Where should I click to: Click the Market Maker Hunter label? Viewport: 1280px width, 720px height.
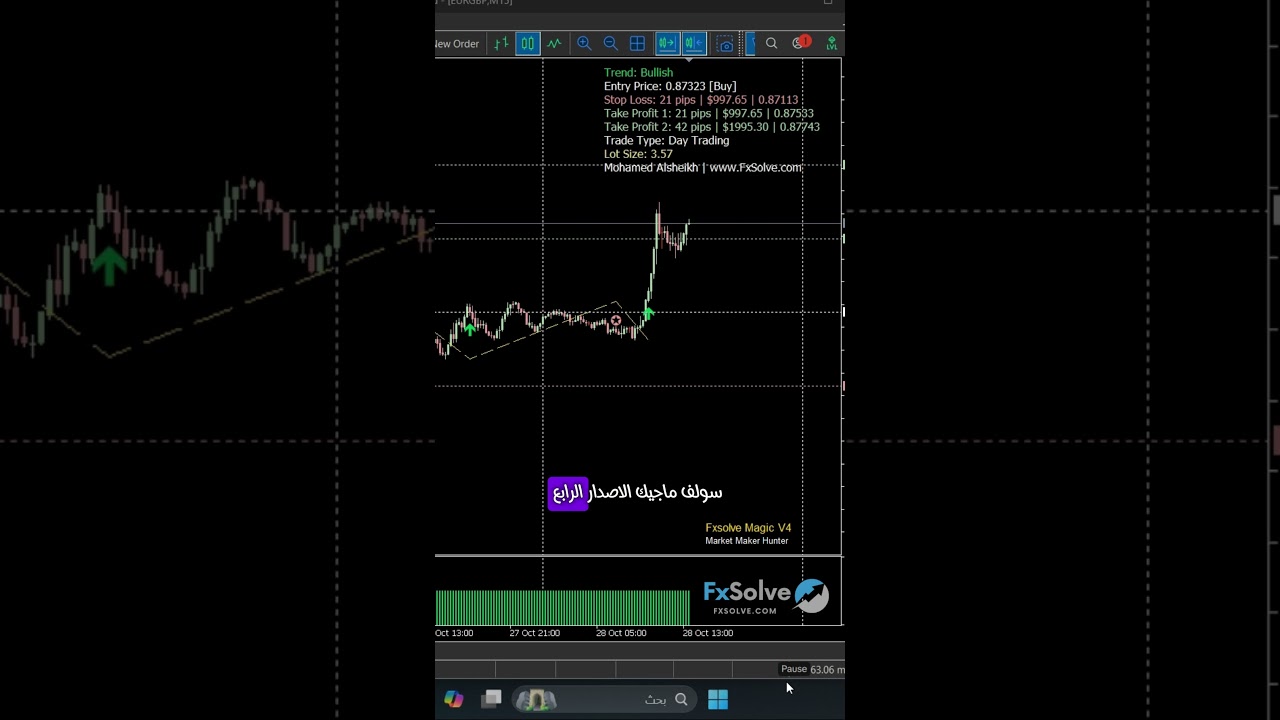click(747, 541)
